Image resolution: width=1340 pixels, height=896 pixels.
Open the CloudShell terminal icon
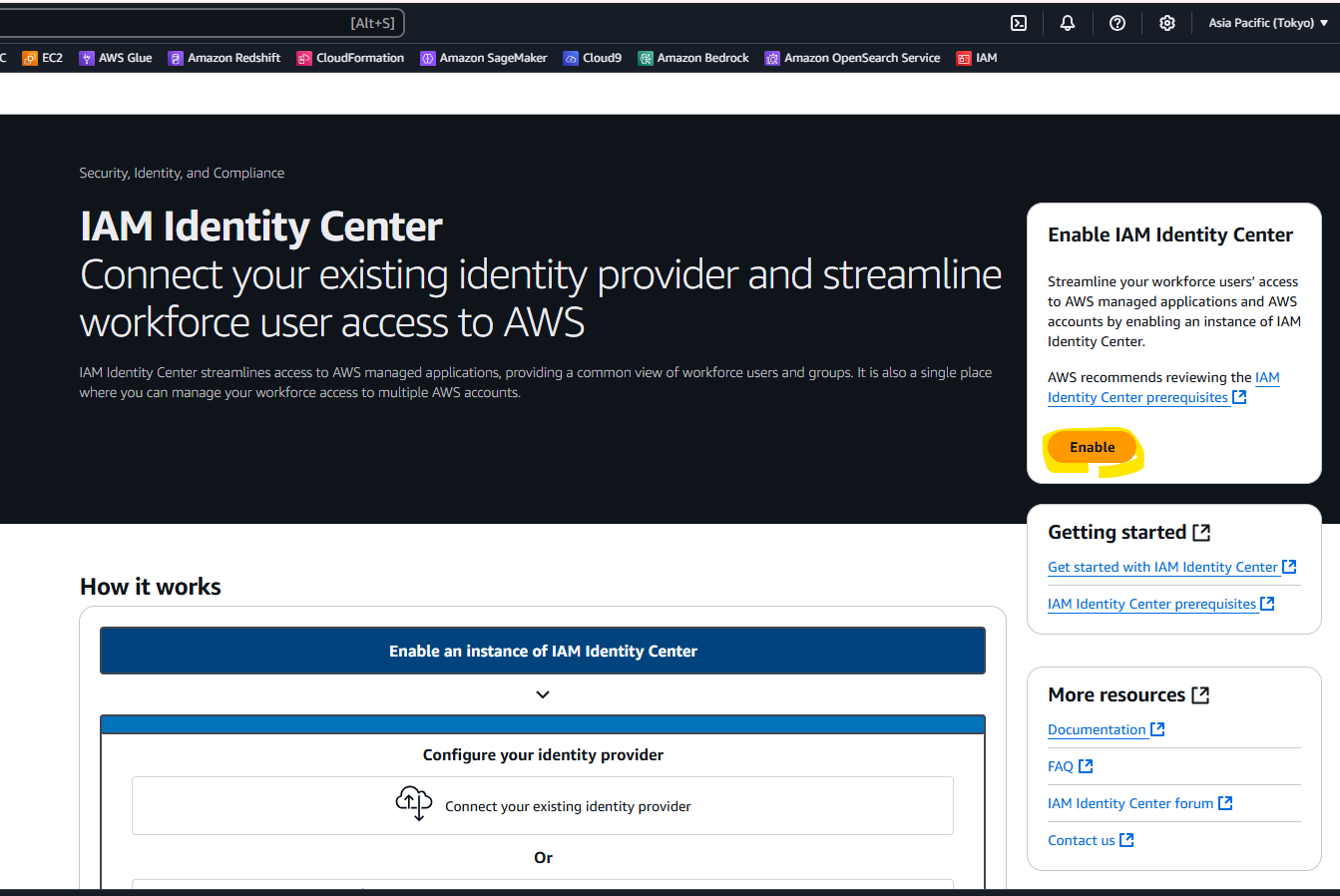pyautogui.click(x=1019, y=23)
